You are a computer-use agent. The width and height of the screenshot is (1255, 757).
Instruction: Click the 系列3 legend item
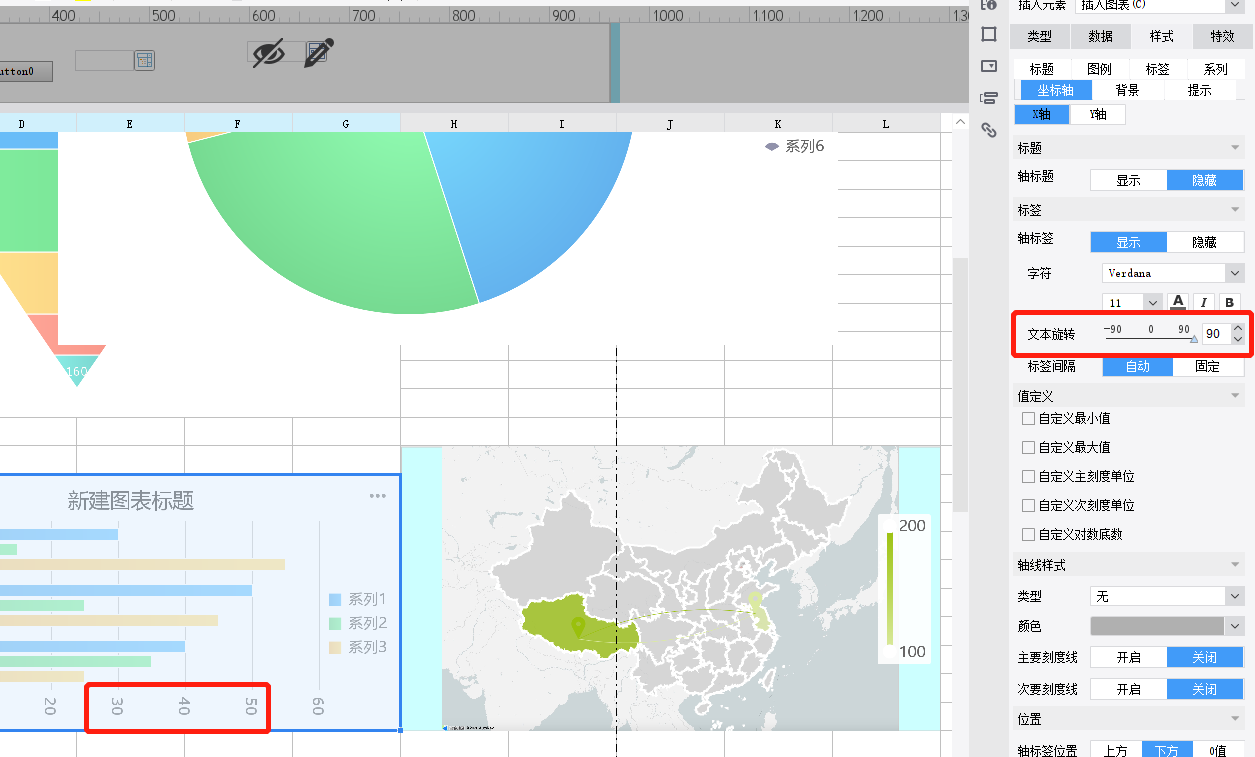357,647
